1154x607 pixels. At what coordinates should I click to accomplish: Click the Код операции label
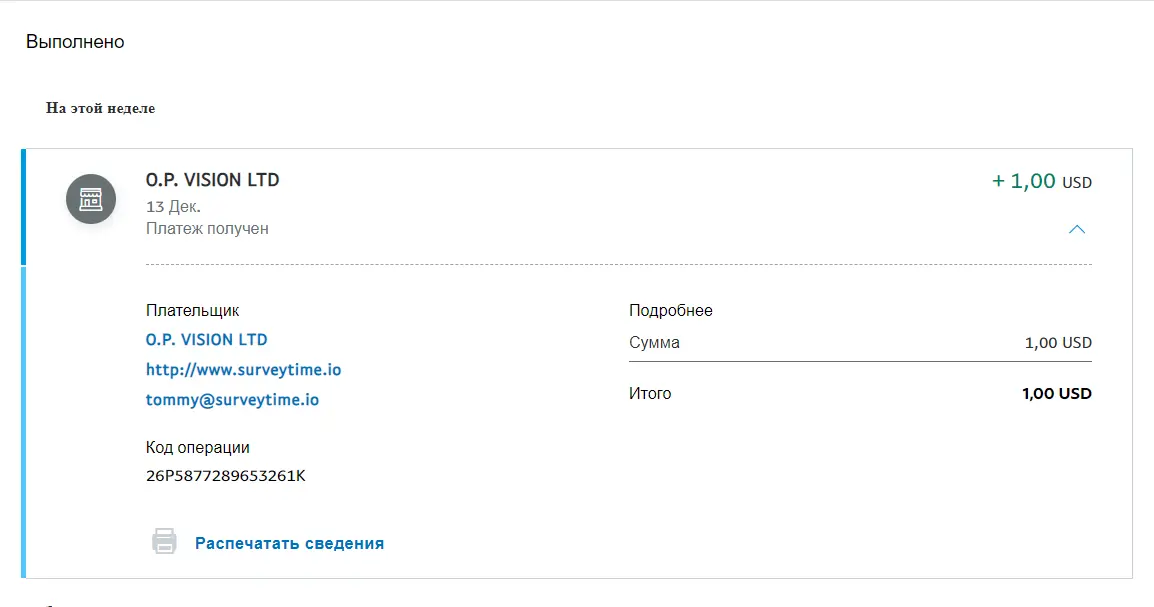[x=197, y=447]
